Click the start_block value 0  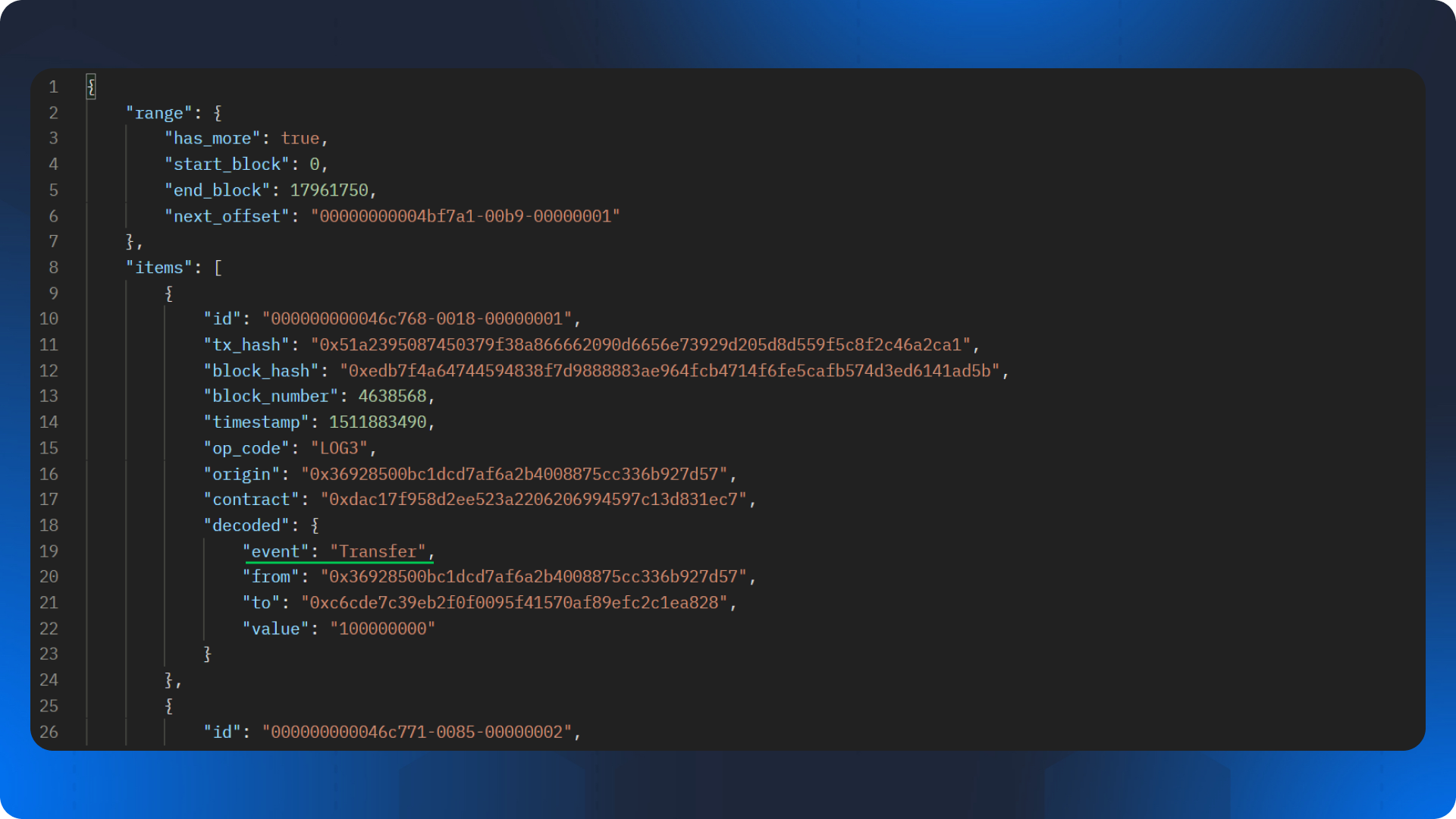coord(315,165)
